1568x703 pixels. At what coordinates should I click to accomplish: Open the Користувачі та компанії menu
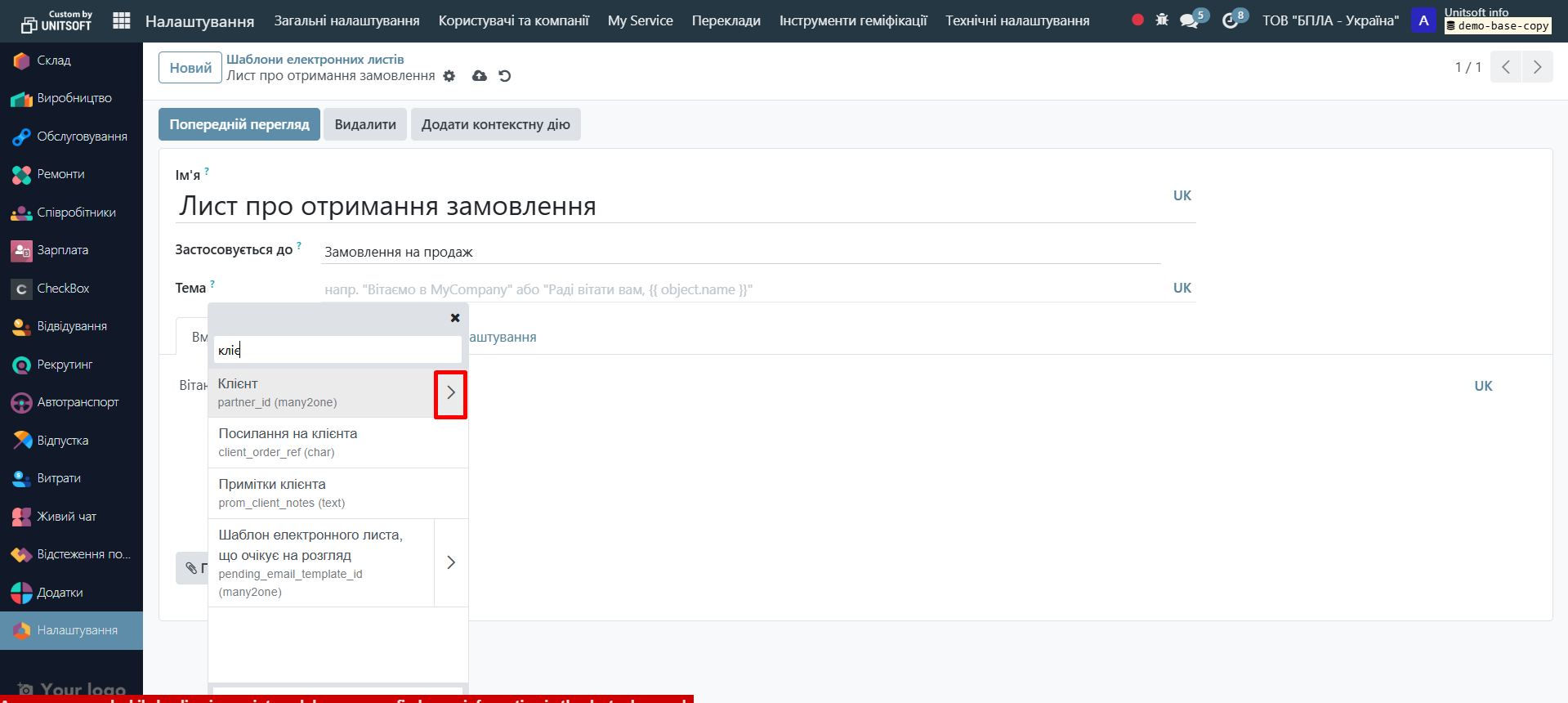(513, 20)
